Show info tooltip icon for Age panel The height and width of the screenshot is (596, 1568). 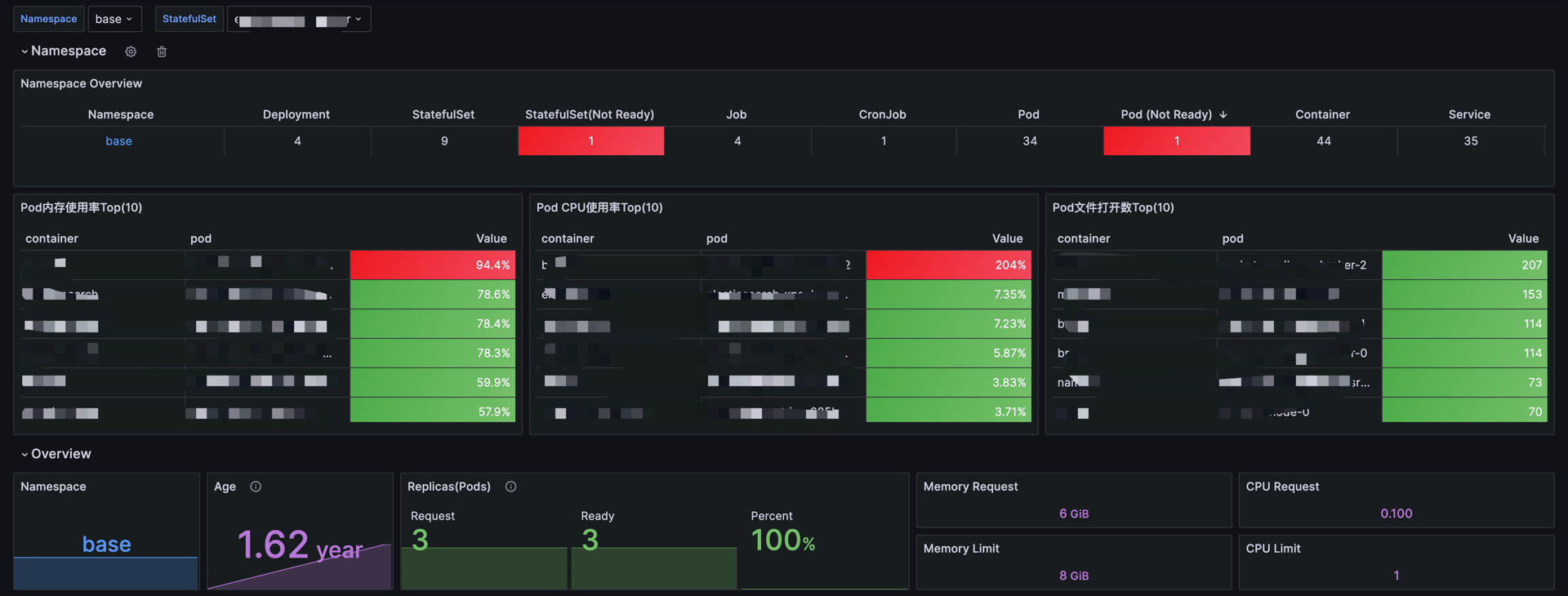click(256, 487)
